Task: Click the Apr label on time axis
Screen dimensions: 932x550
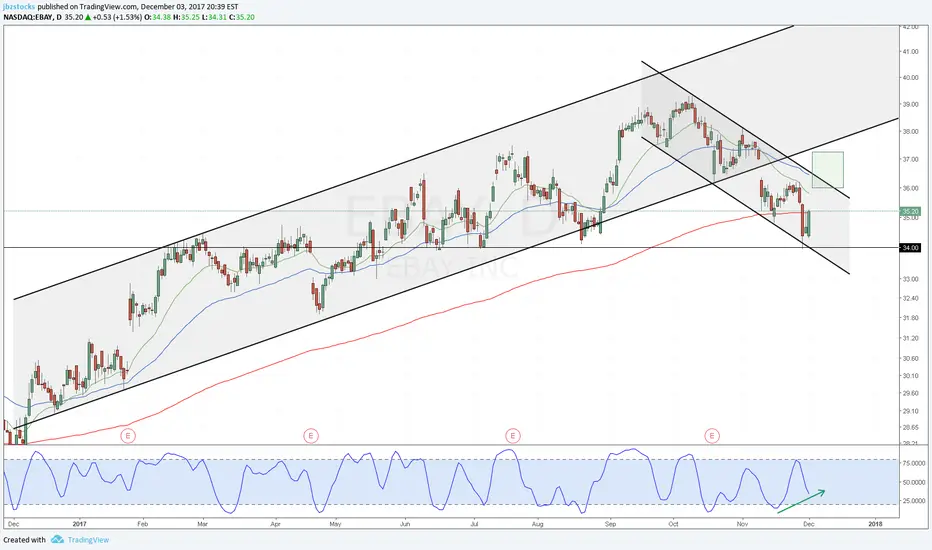Action: tap(275, 524)
